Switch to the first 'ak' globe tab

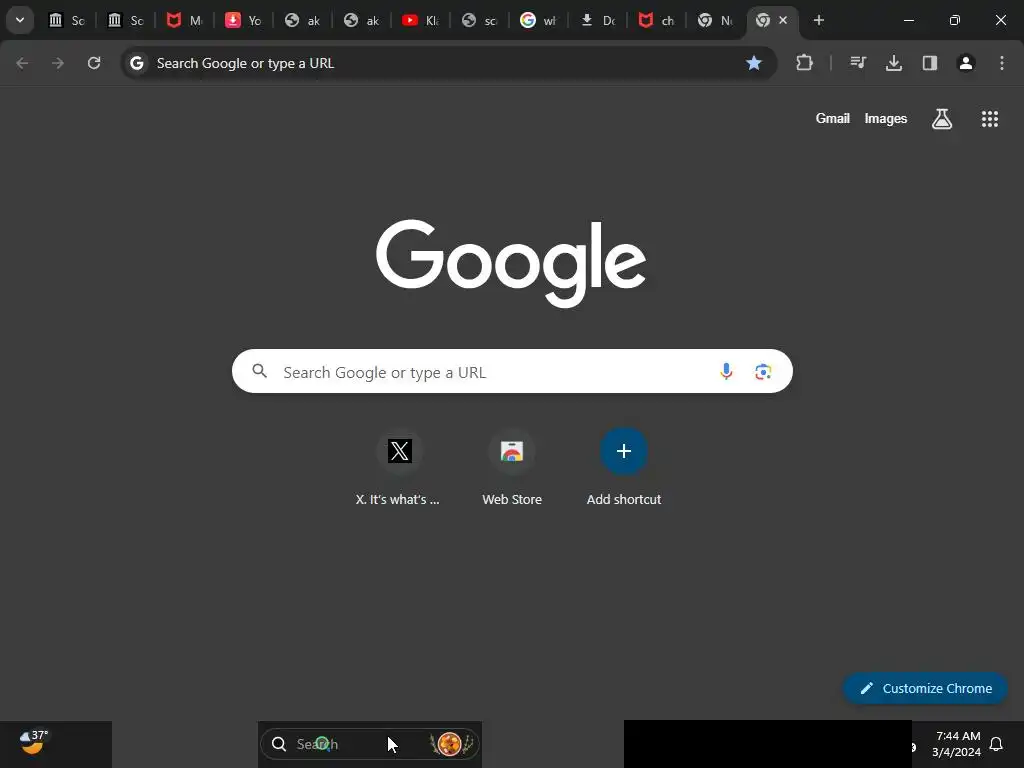click(302, 20)
